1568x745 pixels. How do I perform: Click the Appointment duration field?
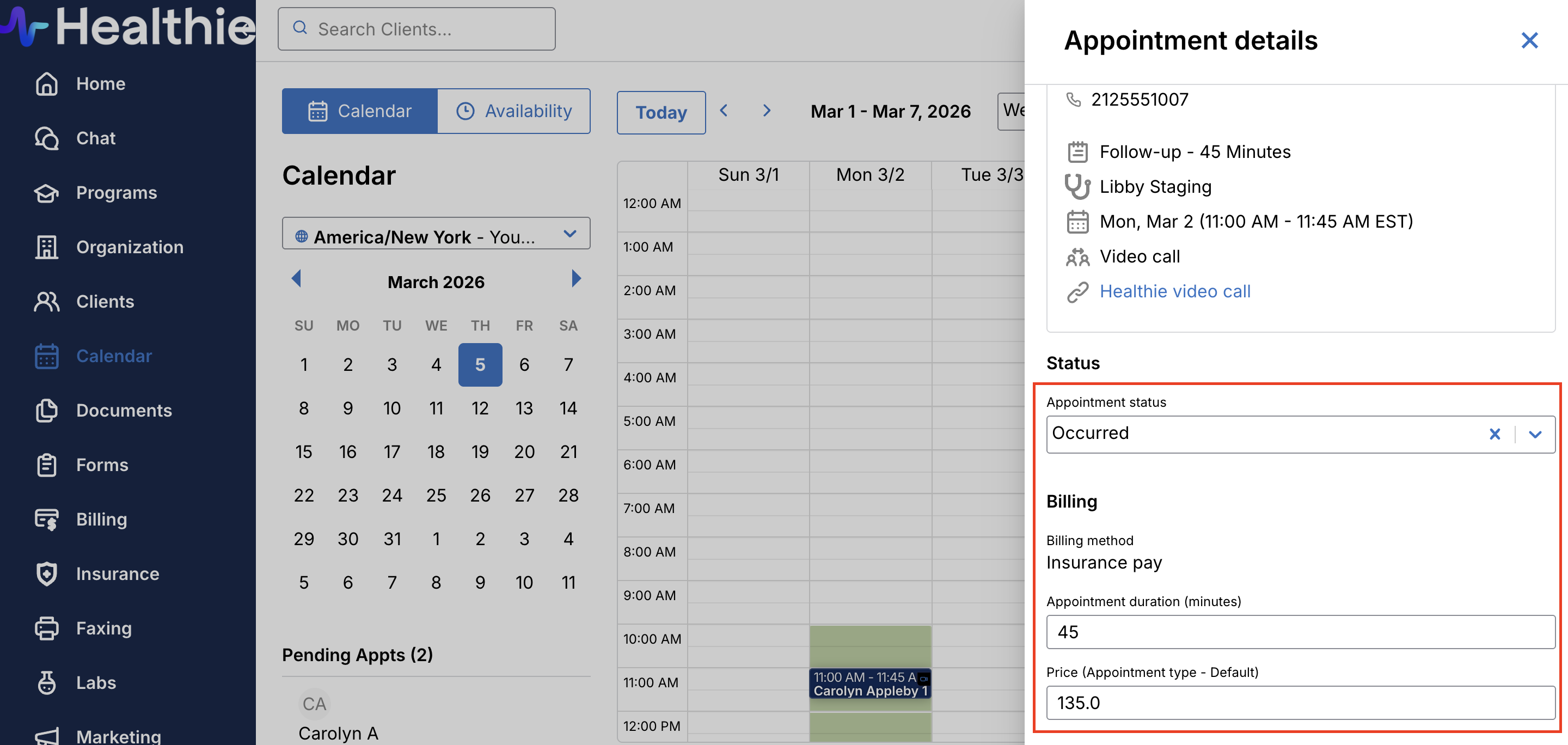click(1300, 632)
